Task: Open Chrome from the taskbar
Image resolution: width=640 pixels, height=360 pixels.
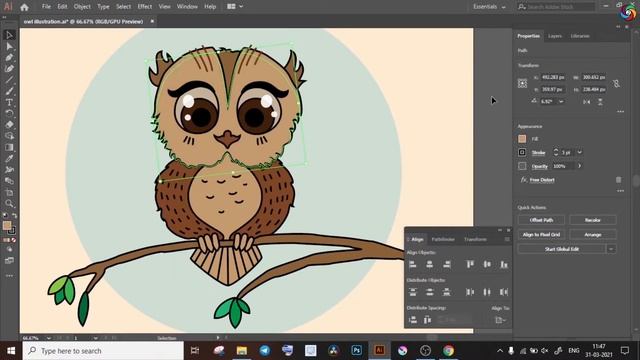Action: pos(448,350)
